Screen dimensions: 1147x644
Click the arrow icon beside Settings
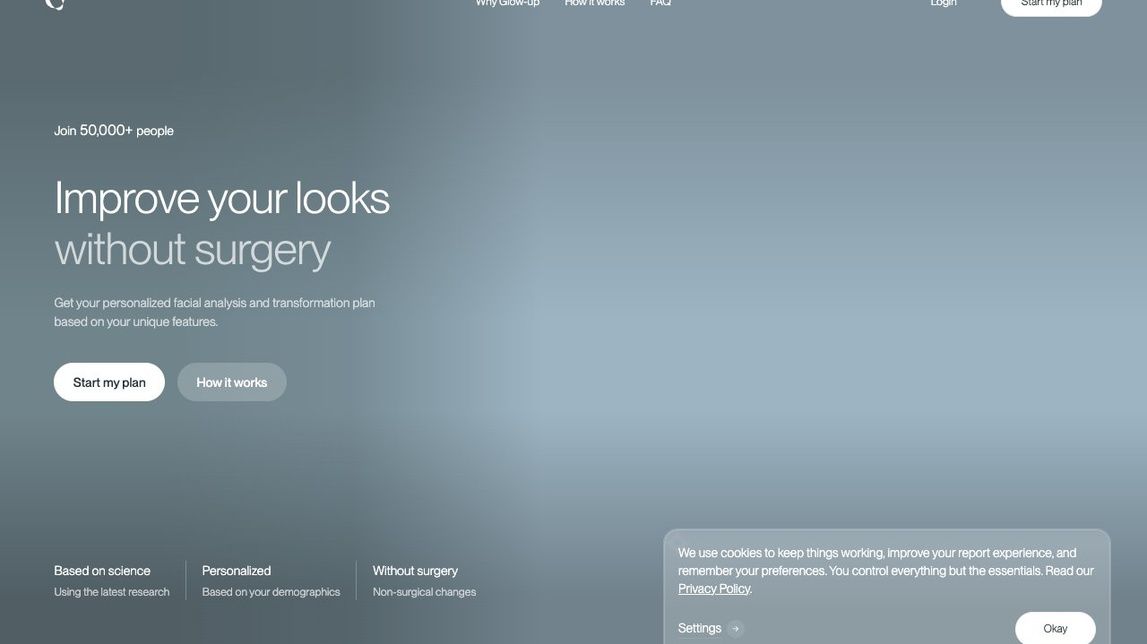tap(736, 629)
